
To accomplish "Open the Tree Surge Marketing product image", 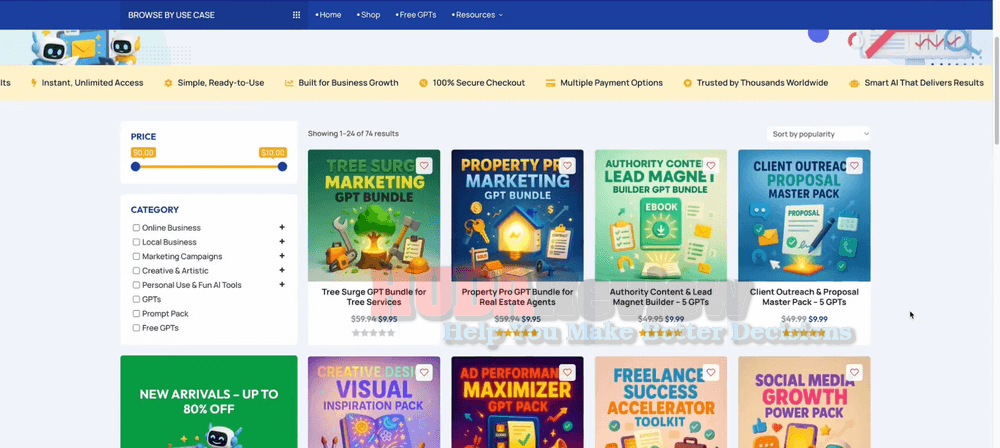I will click(x=374, y=215).
